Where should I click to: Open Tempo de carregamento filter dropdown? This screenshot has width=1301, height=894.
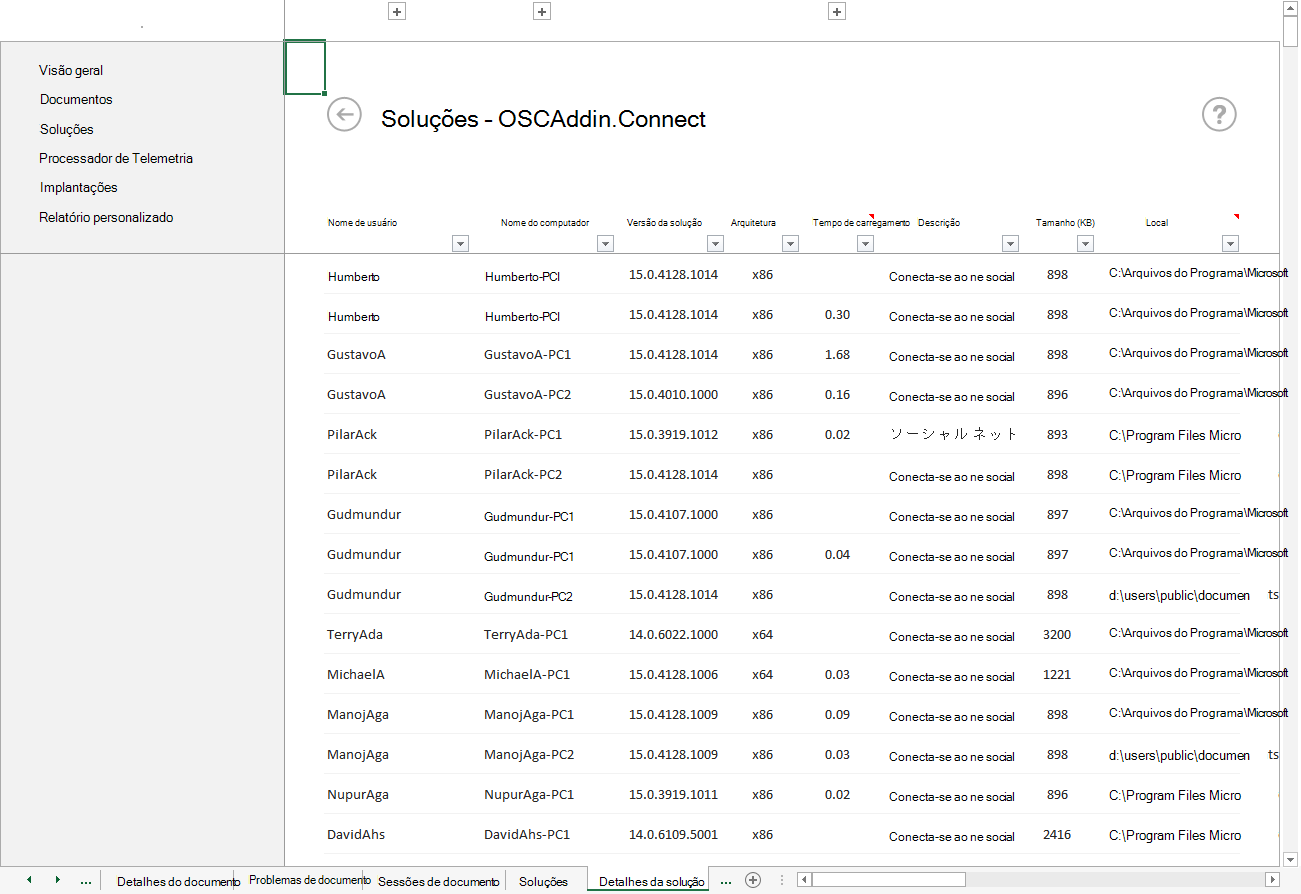(866, 243)
